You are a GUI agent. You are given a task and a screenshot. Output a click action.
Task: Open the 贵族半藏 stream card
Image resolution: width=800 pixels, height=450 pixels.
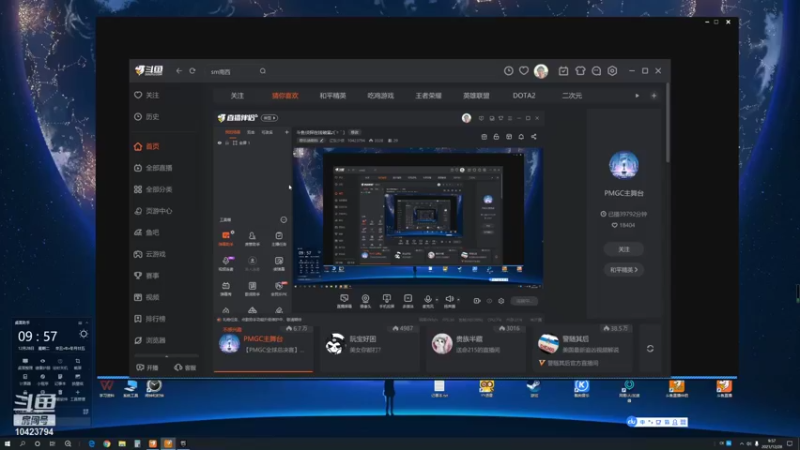pos(477,348)
